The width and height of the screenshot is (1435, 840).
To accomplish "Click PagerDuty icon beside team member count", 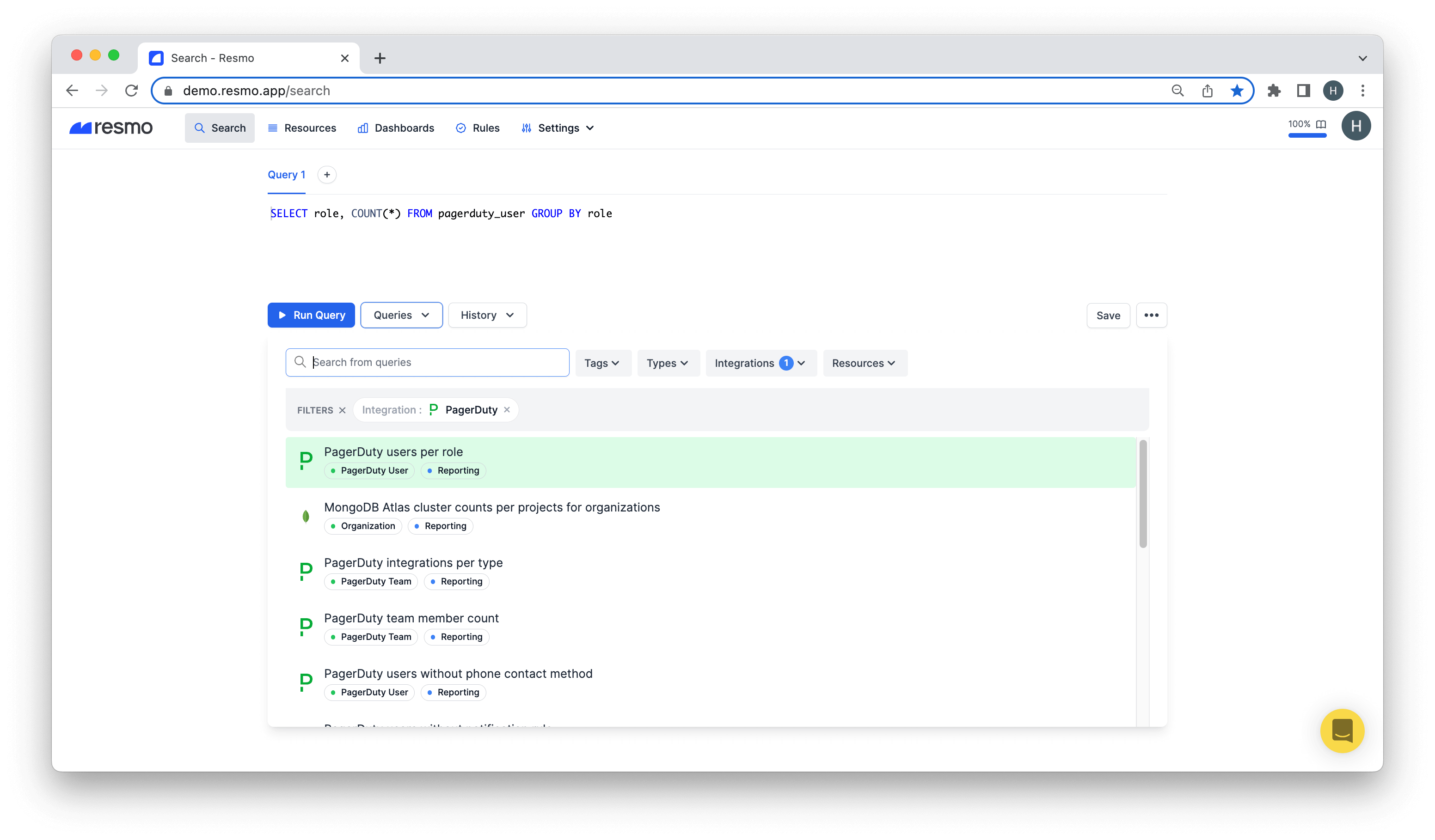I will point(306,627).
